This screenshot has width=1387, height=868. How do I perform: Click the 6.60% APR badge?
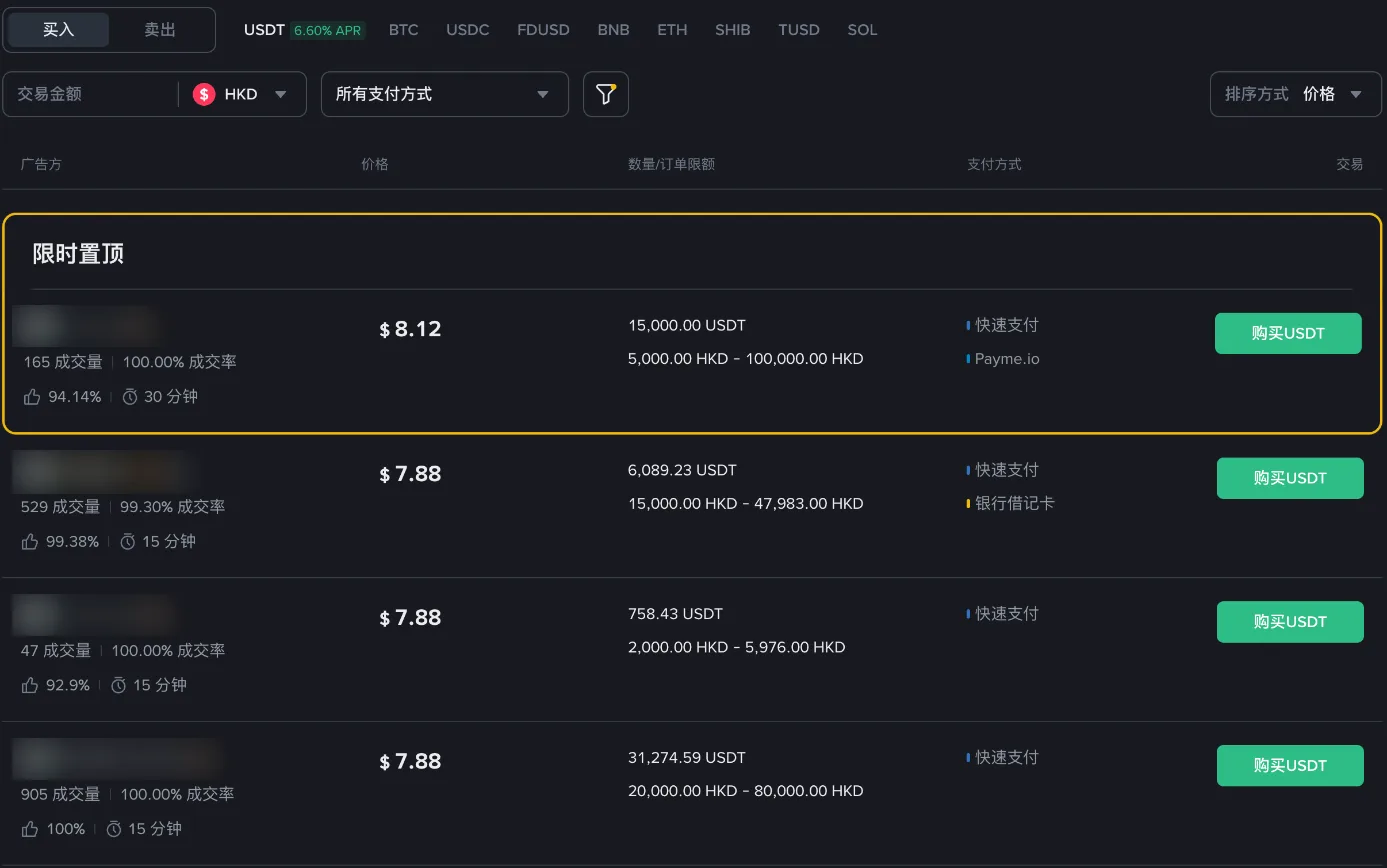(x=328, y=31)
